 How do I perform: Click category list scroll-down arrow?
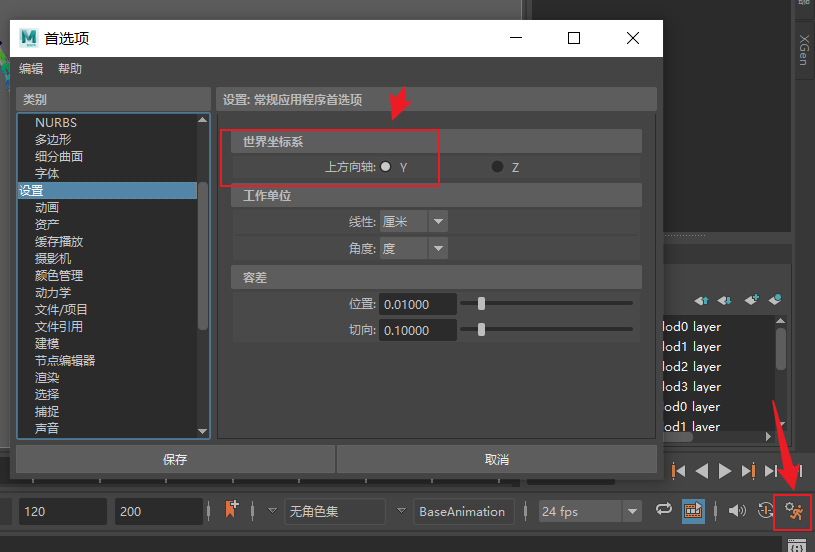203,431
